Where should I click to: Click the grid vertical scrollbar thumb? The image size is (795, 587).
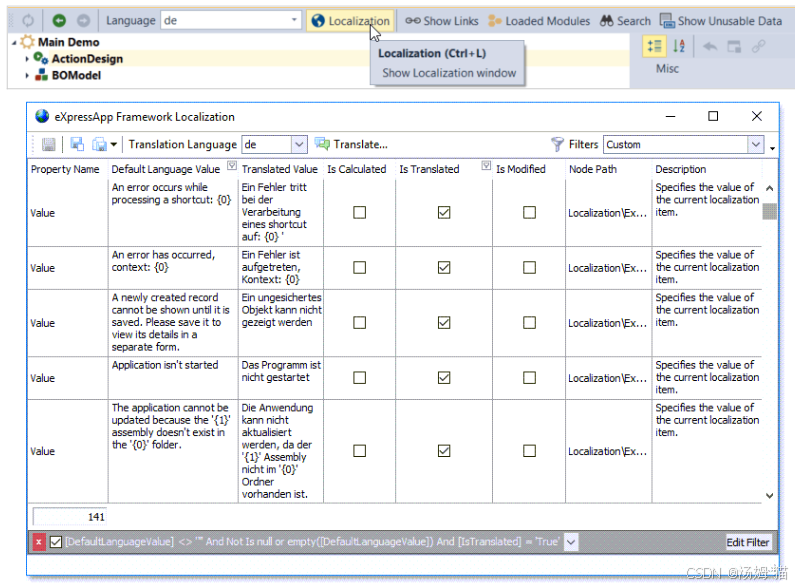pos(770,211)
